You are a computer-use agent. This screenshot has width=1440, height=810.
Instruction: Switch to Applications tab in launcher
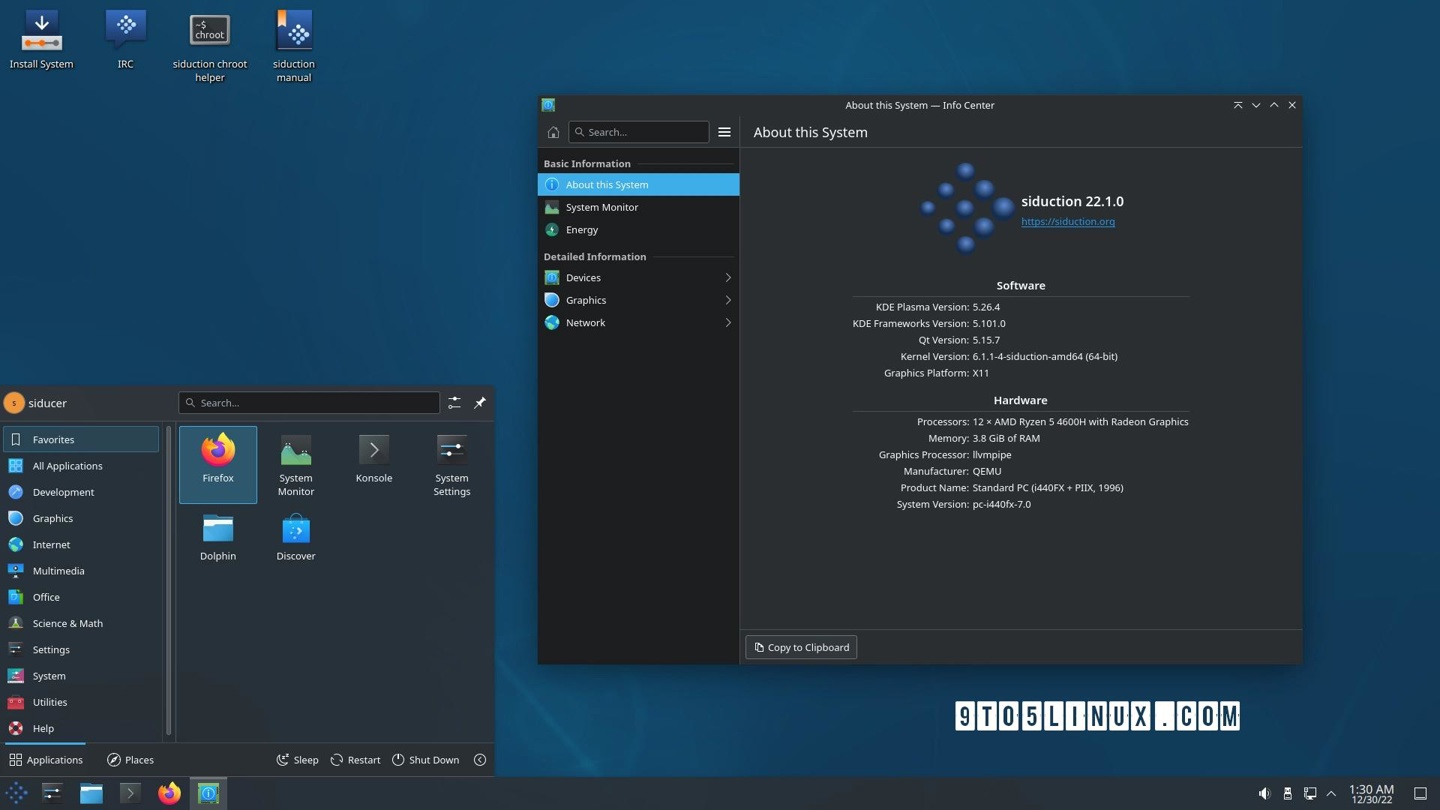tap(46, 760)
